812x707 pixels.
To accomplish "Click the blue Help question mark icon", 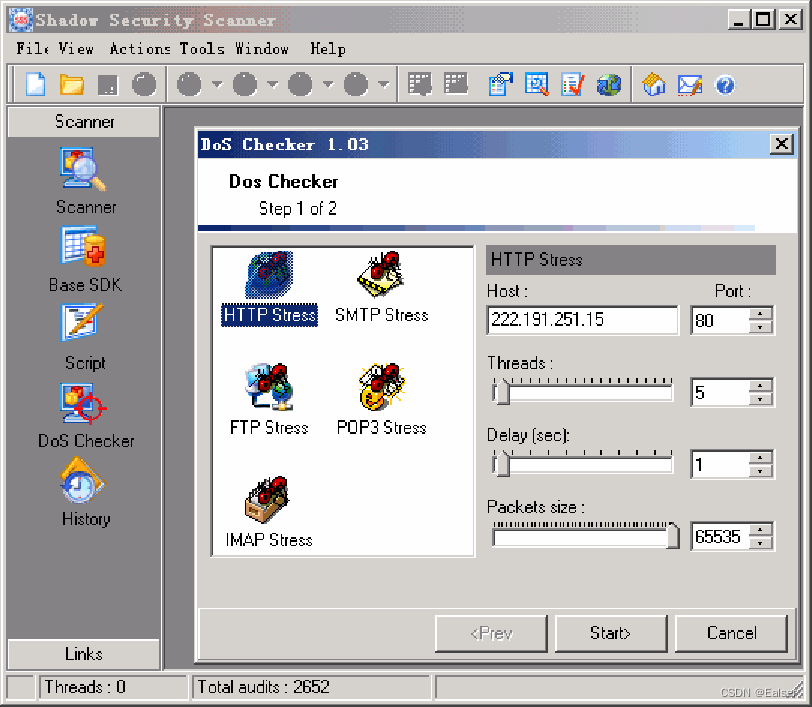I will tap(724, 85).
